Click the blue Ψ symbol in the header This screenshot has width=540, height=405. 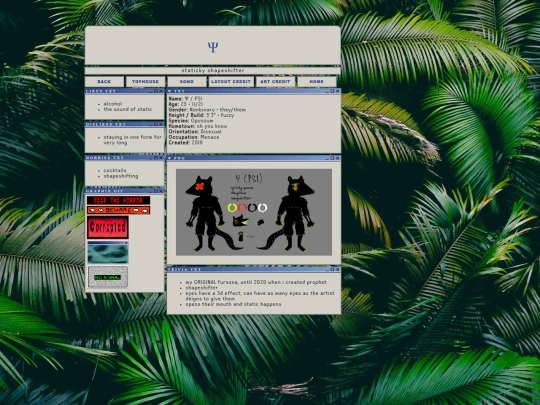213,46
